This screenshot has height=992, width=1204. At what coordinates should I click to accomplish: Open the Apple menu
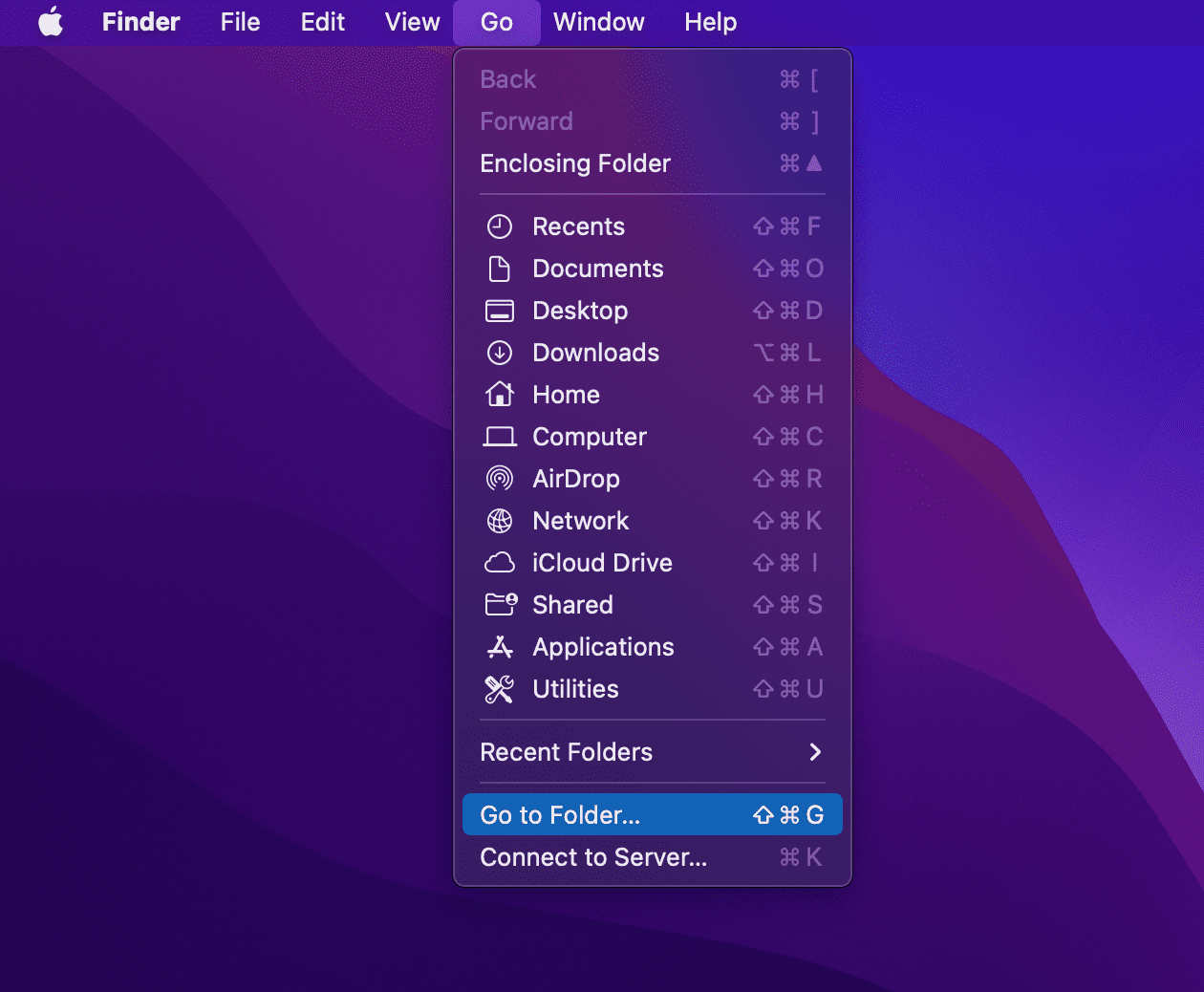51,22
